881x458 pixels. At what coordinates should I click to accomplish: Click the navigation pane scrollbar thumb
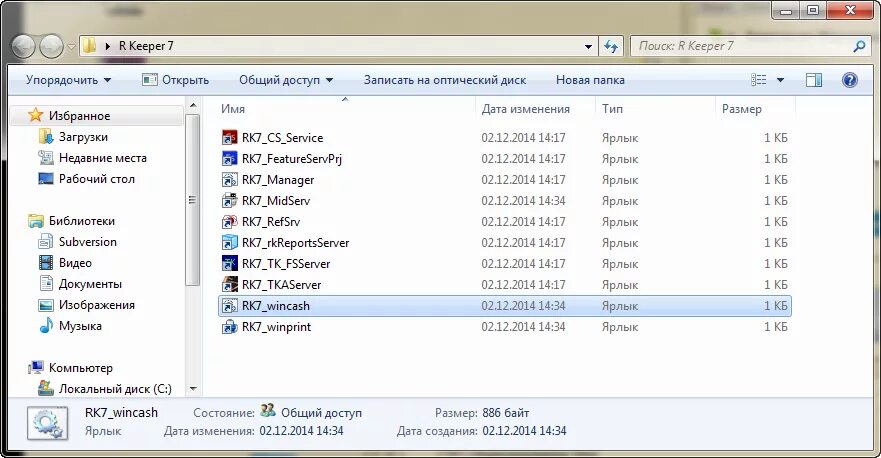[193, 199]
